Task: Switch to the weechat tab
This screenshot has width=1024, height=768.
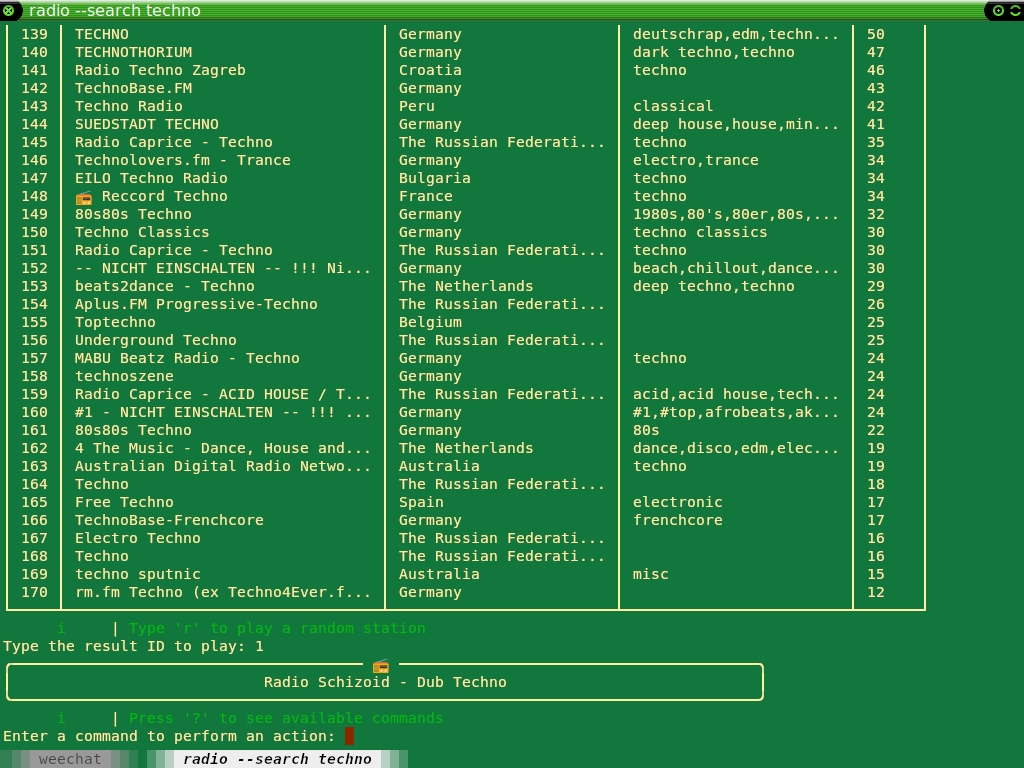Action: point(70,759)
